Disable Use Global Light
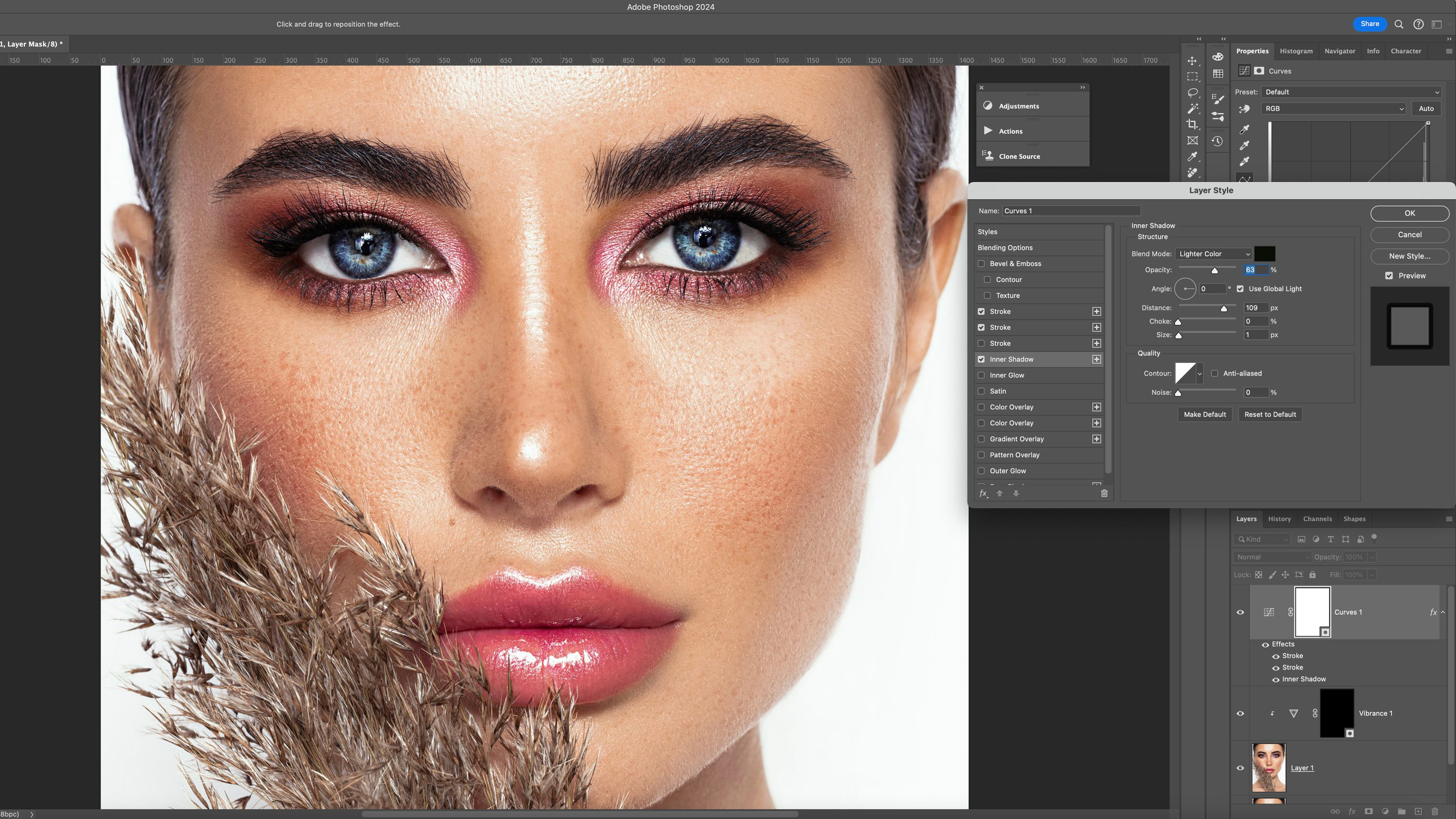 (x=1241, y=288)
